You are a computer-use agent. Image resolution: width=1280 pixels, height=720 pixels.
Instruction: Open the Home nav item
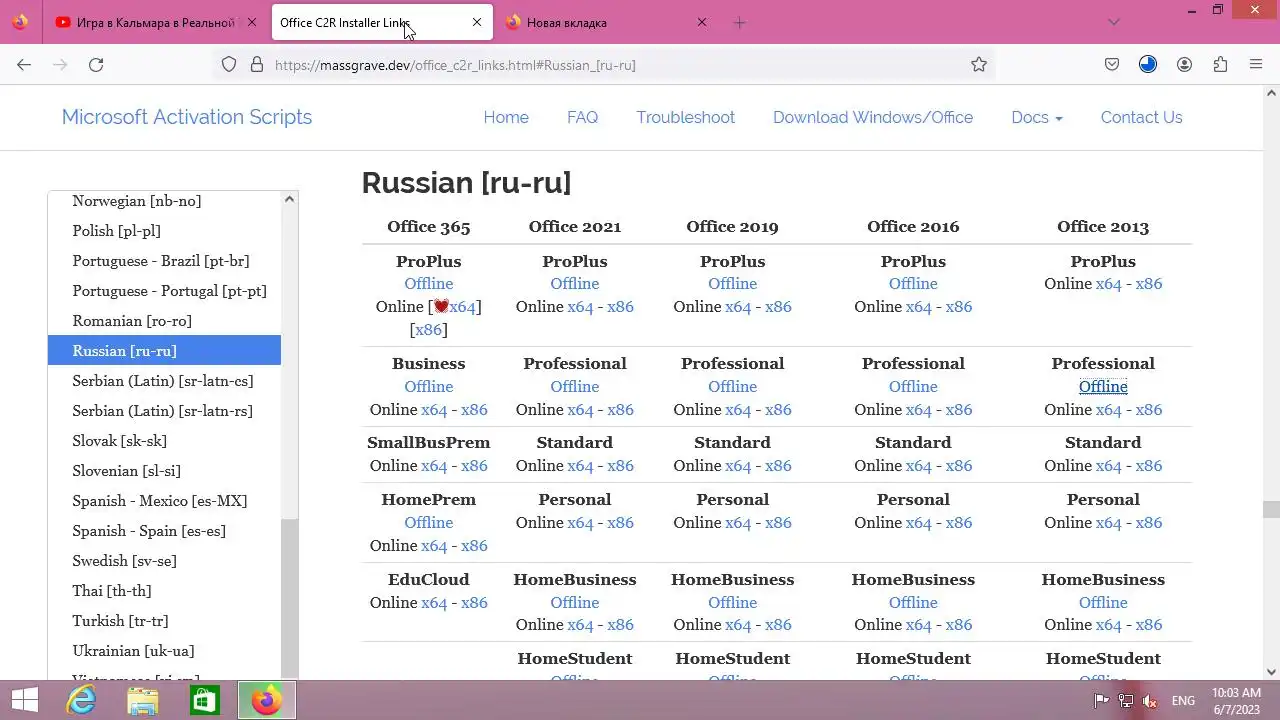pyautogui.click(x=506, y=117)
